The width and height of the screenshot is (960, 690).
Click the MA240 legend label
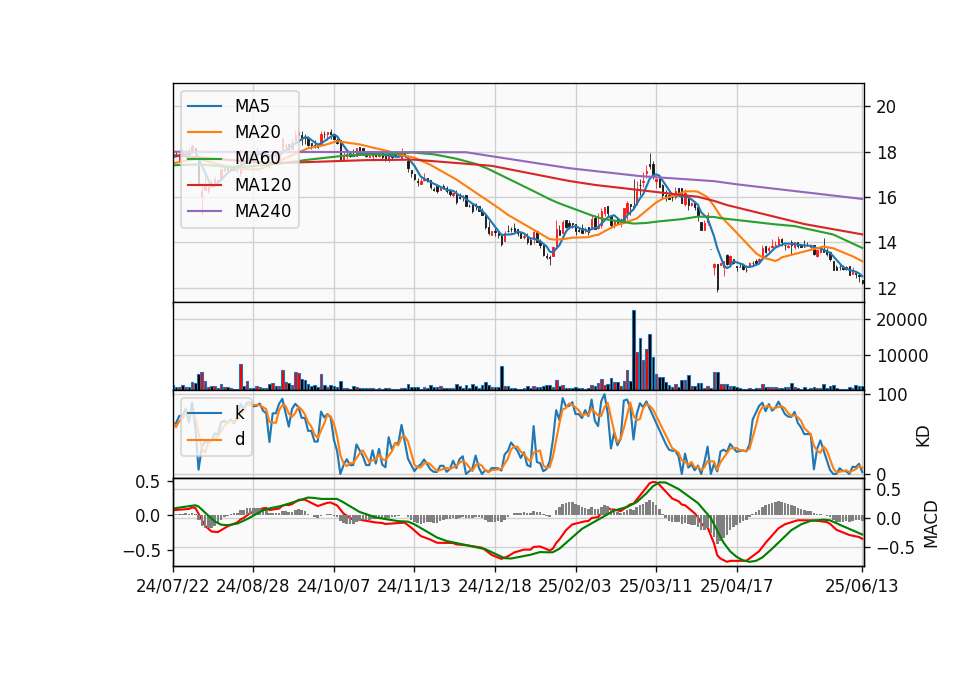click(x=263, y=211)
